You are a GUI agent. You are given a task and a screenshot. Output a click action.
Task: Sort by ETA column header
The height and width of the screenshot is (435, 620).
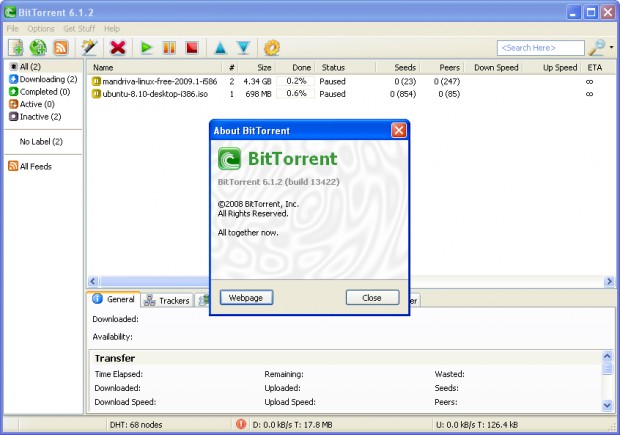click(595, 68)
